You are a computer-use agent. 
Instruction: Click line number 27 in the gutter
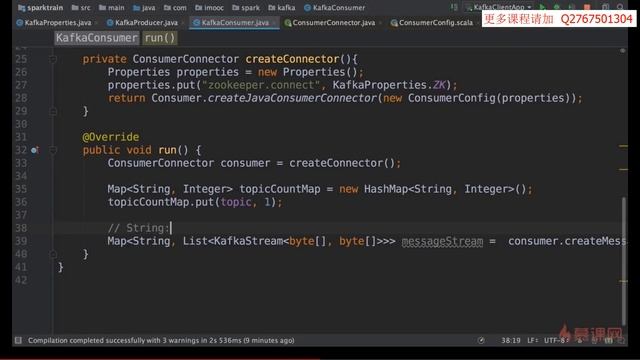[21, 85]
